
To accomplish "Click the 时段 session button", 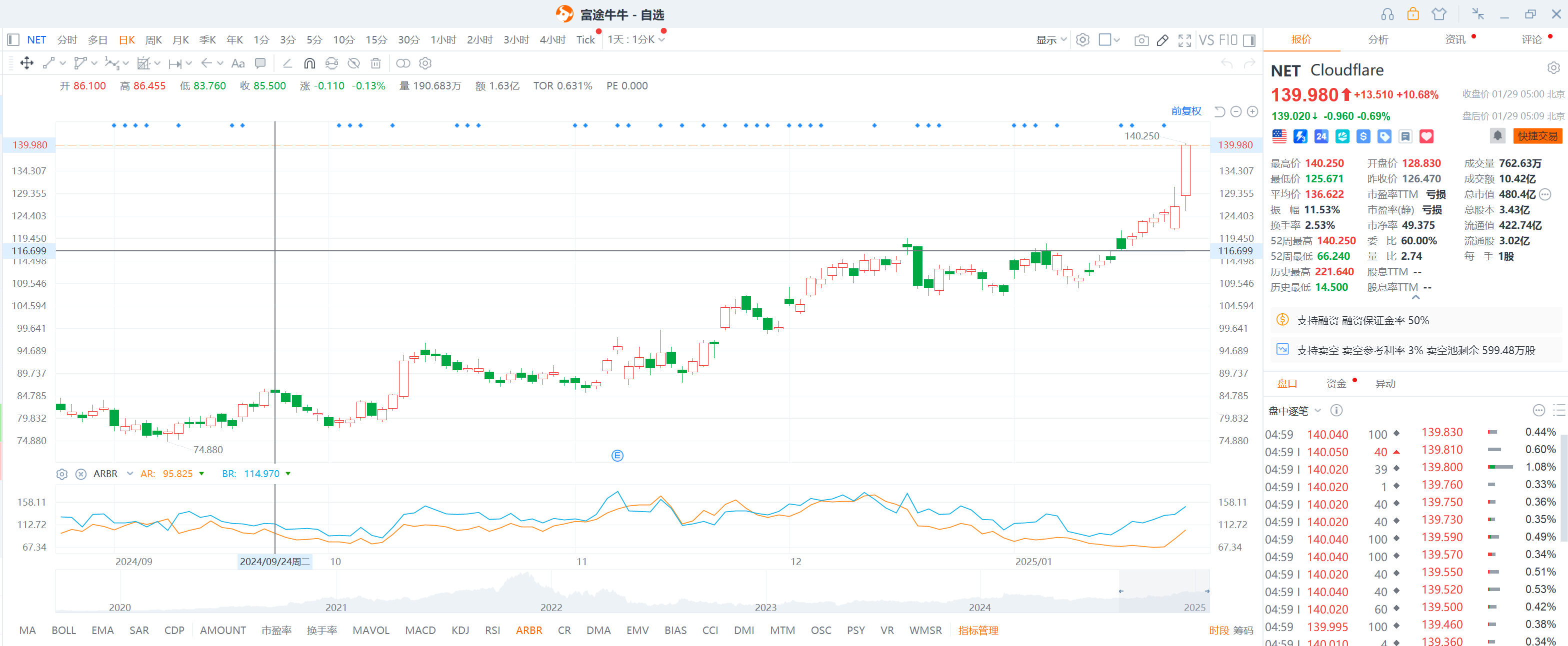I will (1218, 631).
